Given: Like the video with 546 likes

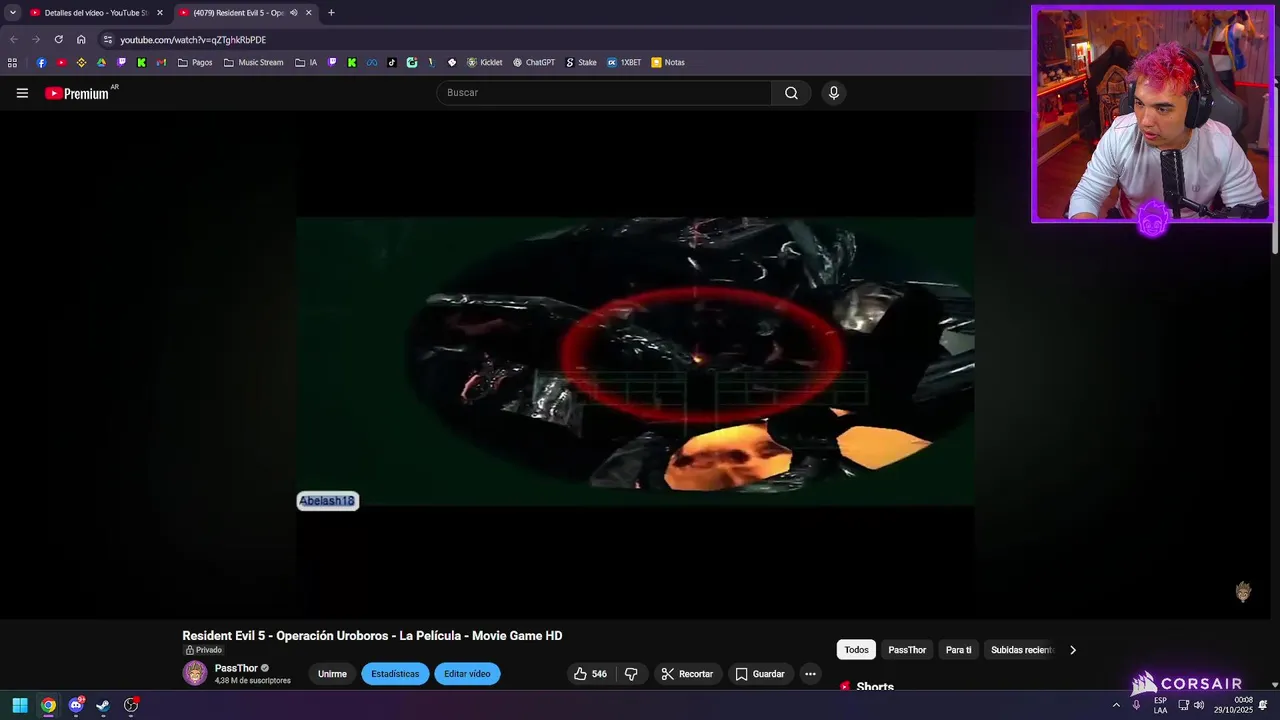Looking at the screenshot, I should [590, 674].
